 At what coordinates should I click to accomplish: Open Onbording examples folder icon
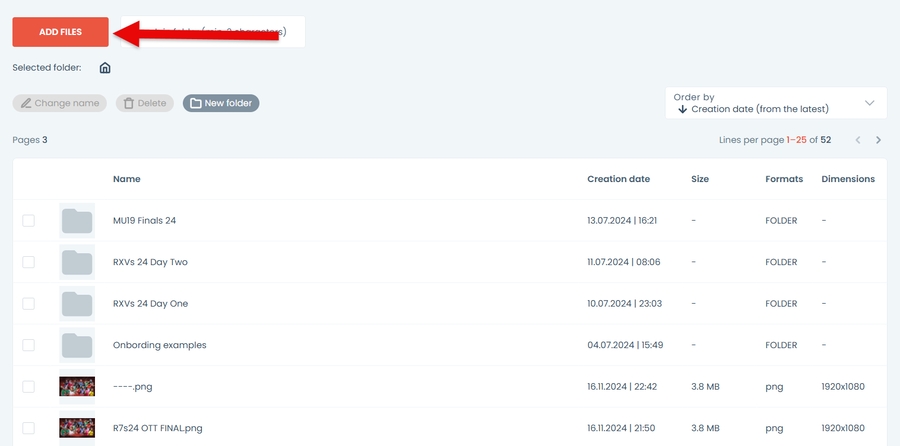pos(77,345)
